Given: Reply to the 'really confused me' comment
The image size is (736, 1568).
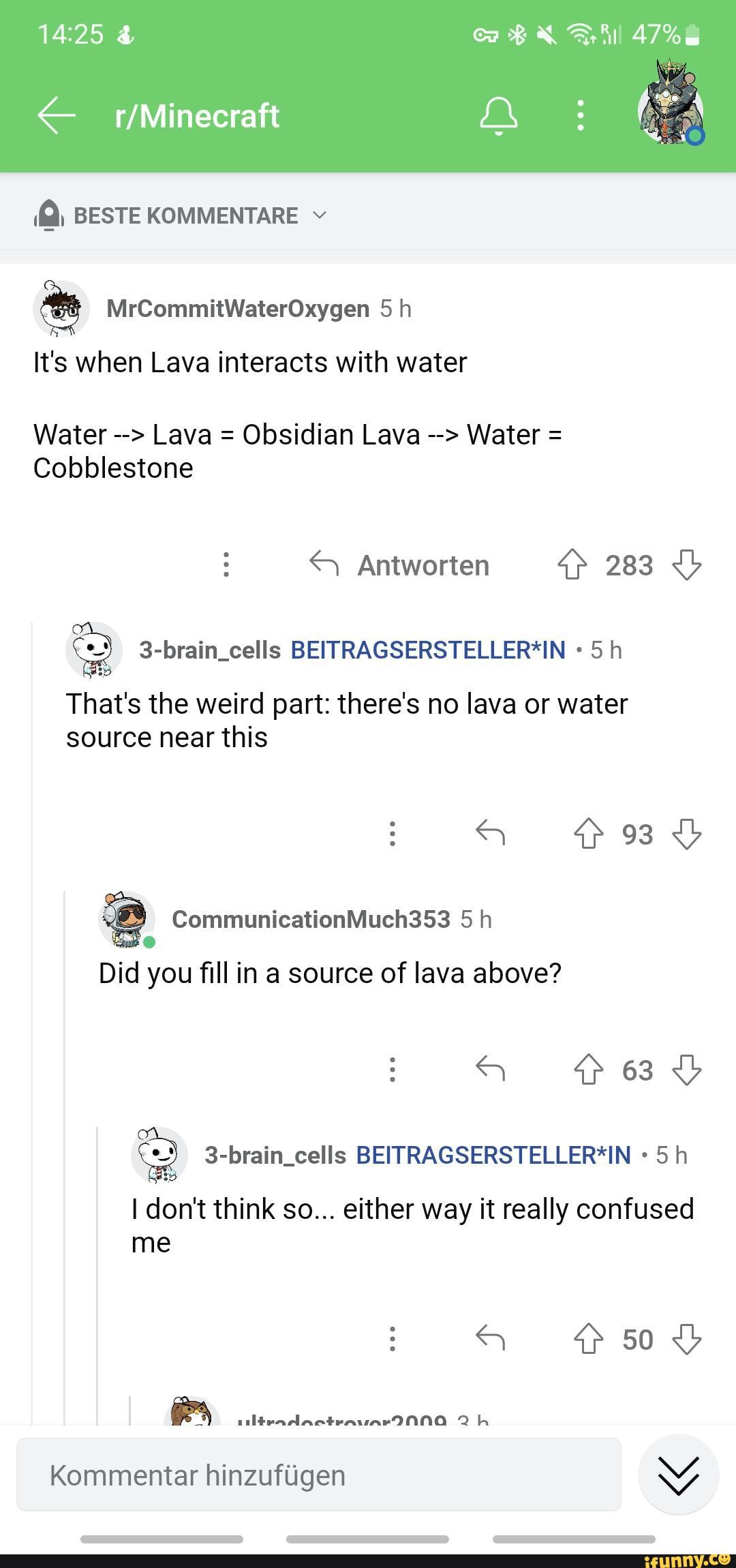Looking at the screenshot, I should (x=490, y=1338).
